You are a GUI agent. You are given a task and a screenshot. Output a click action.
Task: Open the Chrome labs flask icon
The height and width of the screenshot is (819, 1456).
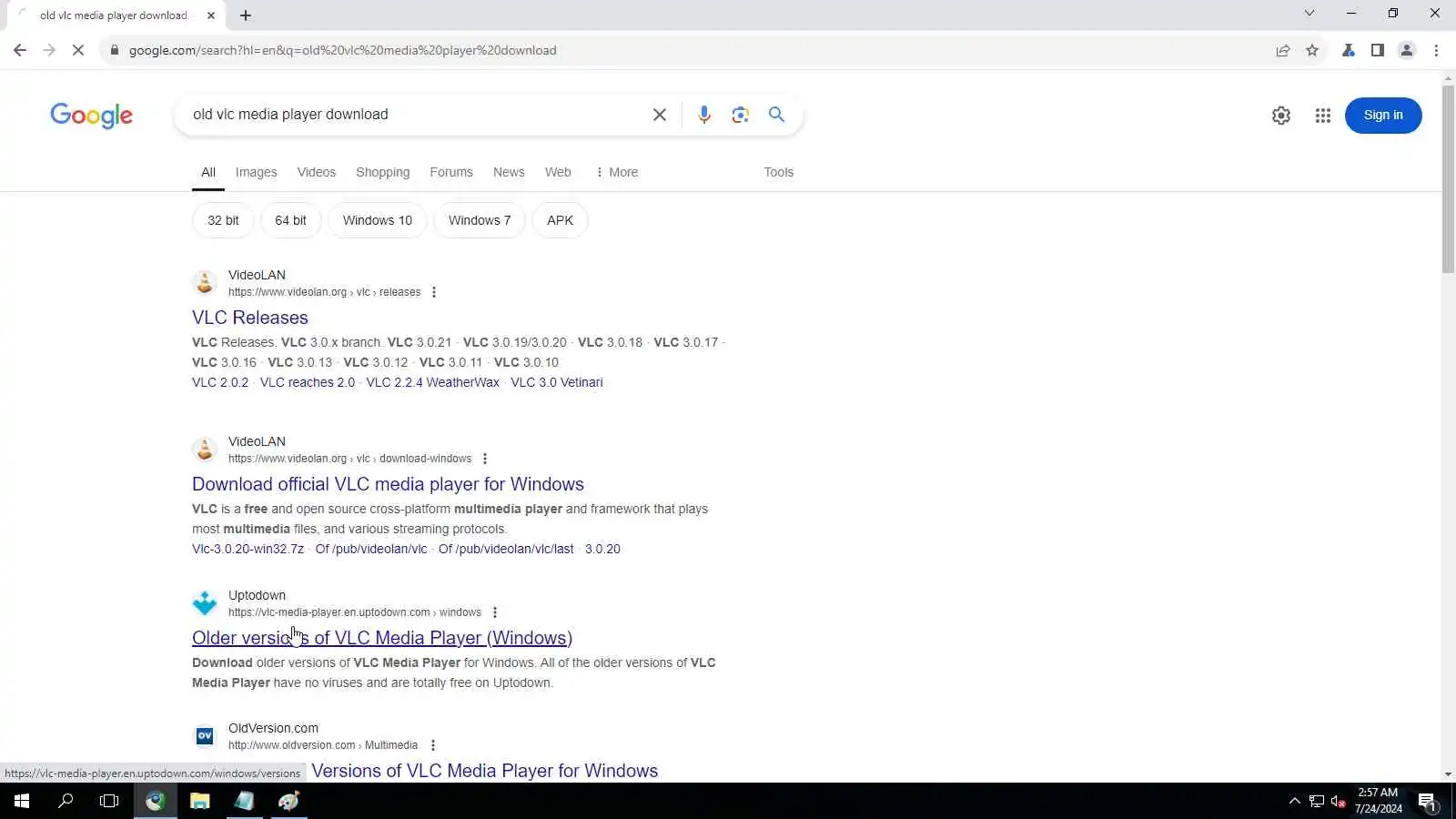click(1349, 50)
